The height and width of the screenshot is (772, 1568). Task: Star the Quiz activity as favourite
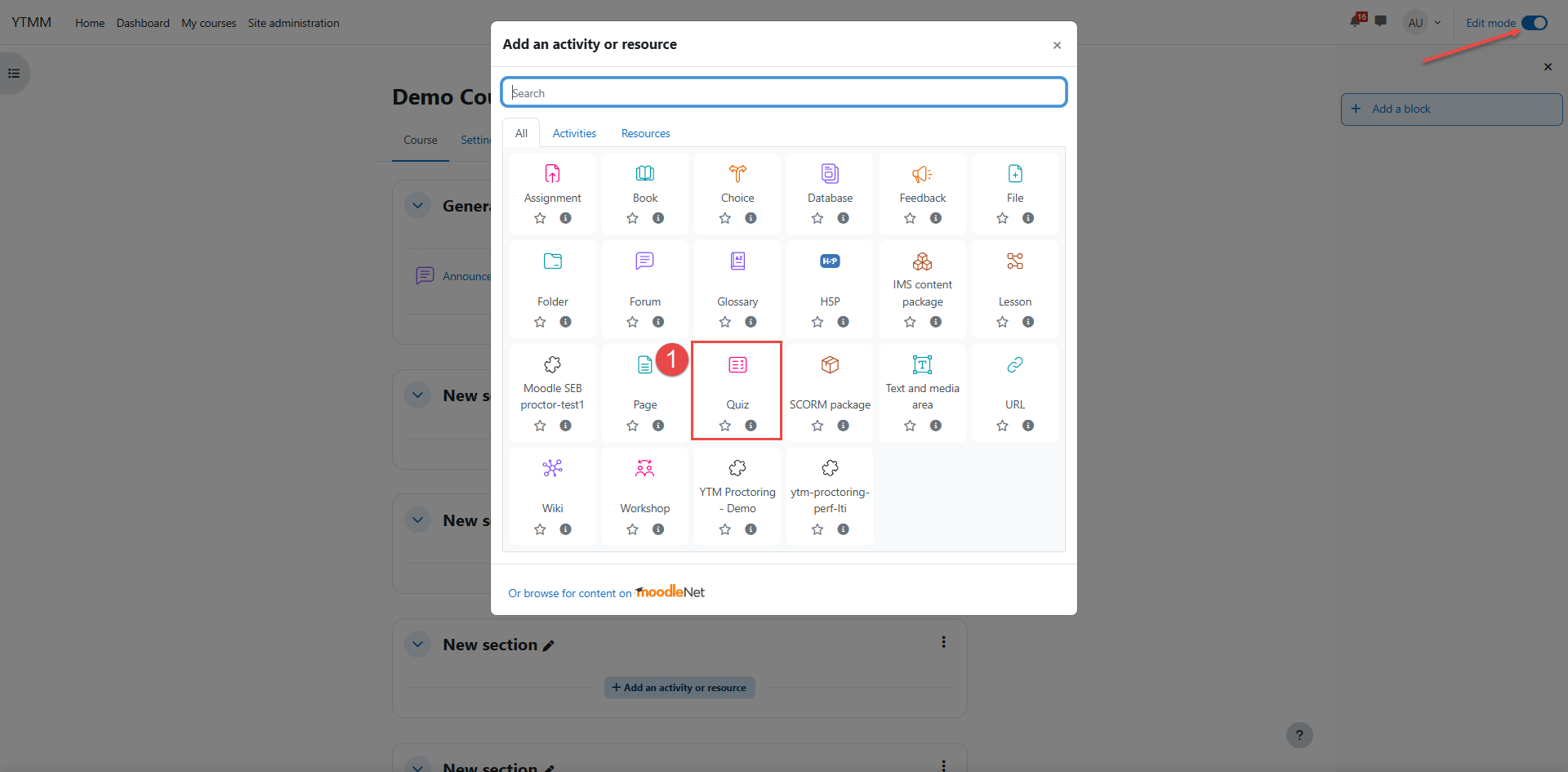(724, 426)
